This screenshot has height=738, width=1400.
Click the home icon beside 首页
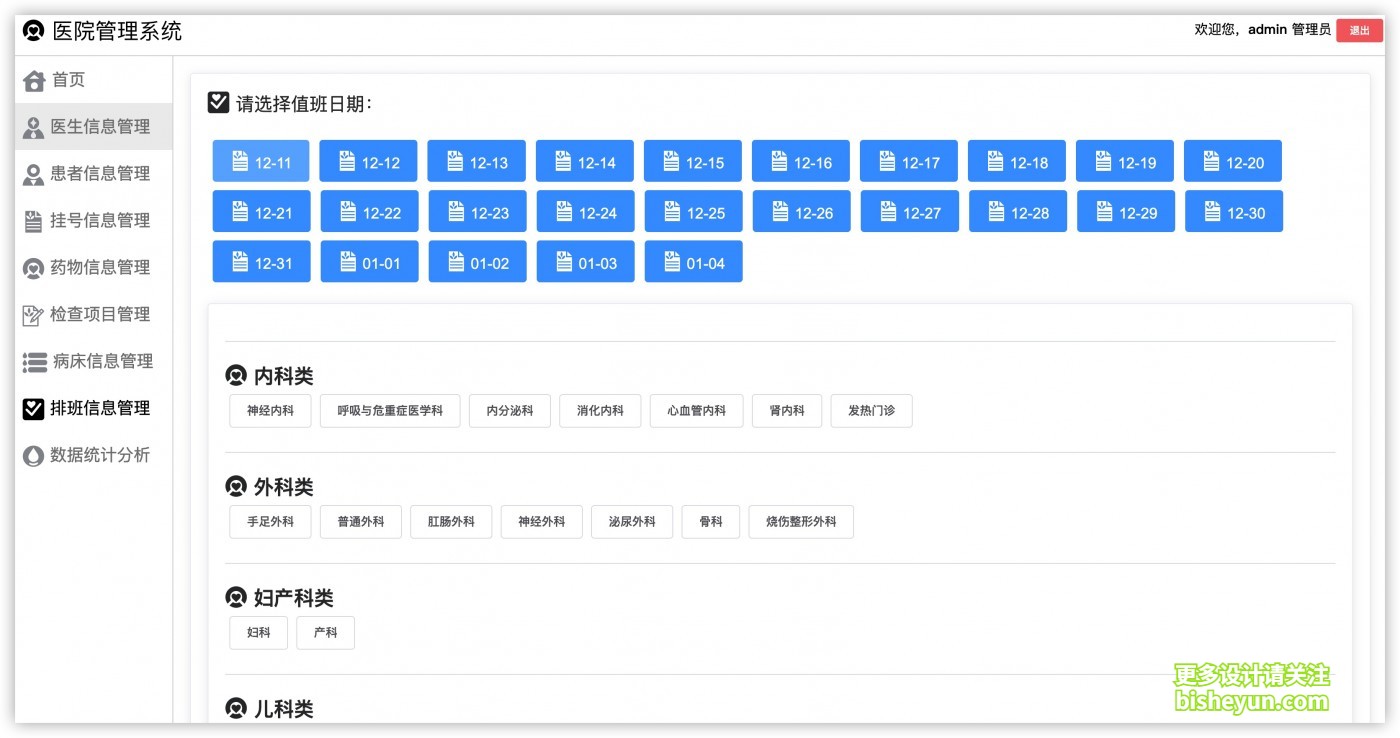34,80
